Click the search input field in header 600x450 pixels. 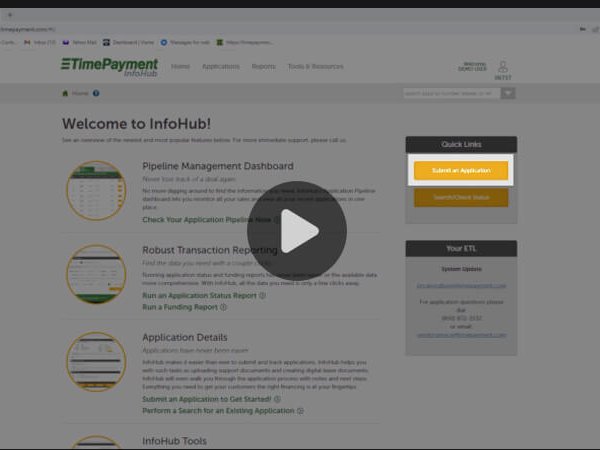point(451,93)
